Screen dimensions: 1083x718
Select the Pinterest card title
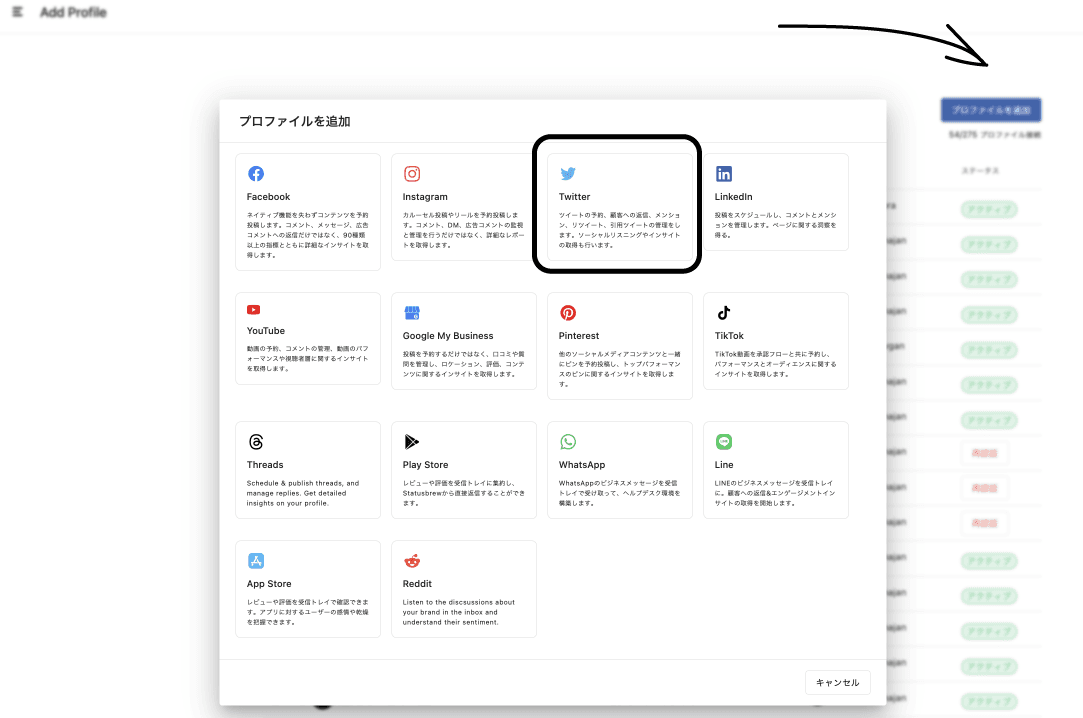[579, 336]
